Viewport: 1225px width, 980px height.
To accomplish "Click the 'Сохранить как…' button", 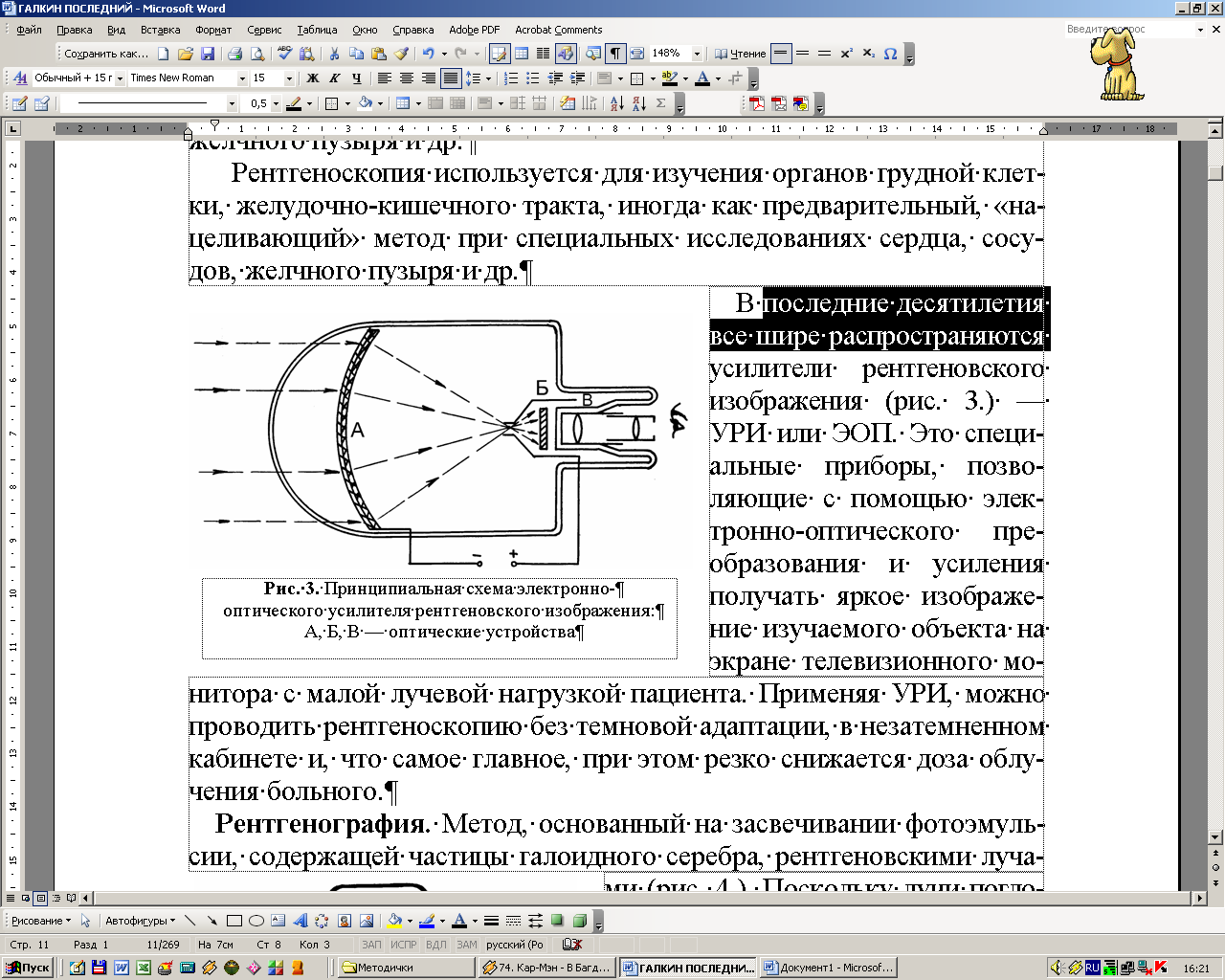I will (106, 54).
